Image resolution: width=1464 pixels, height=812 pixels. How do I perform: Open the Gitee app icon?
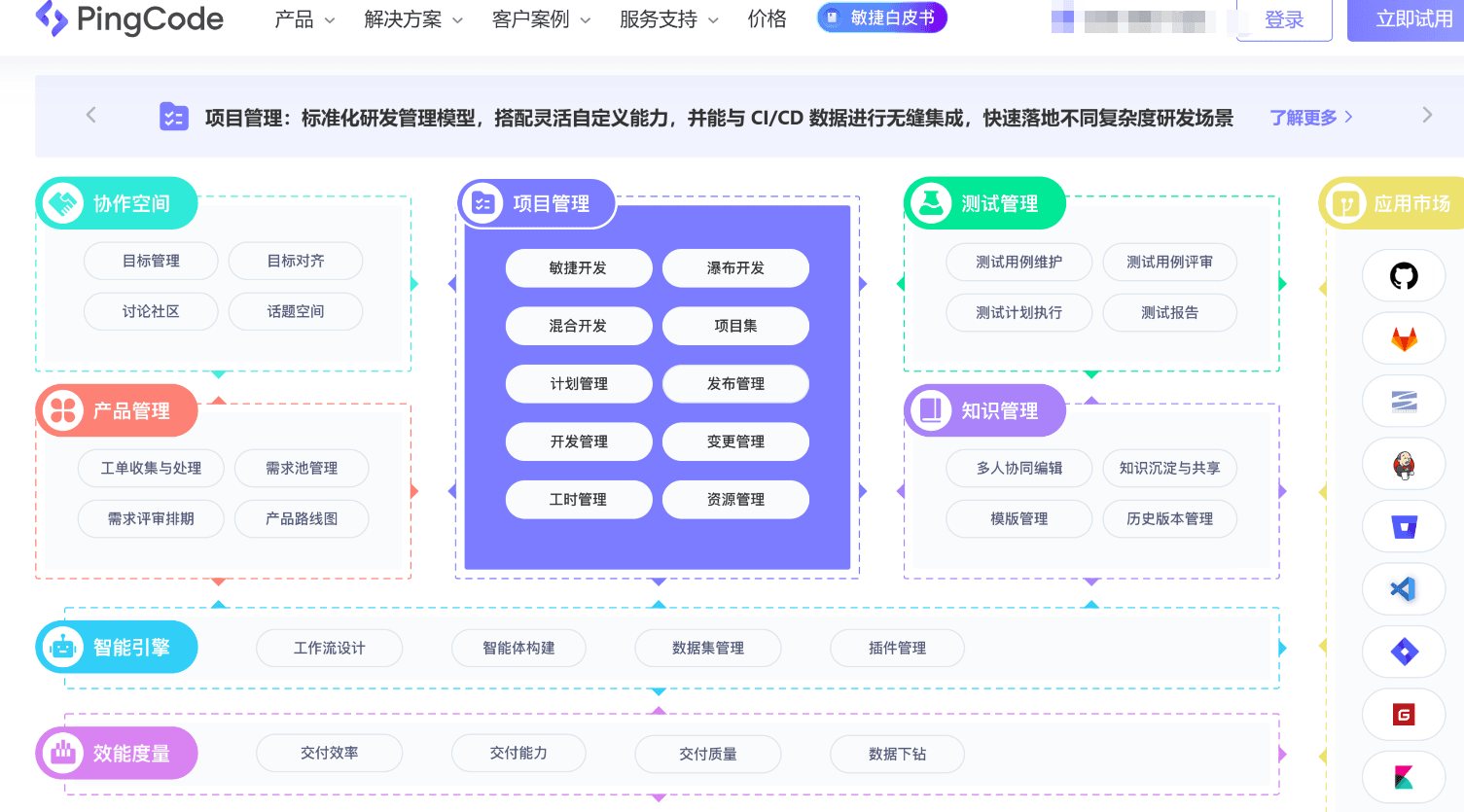(1404, 715)
